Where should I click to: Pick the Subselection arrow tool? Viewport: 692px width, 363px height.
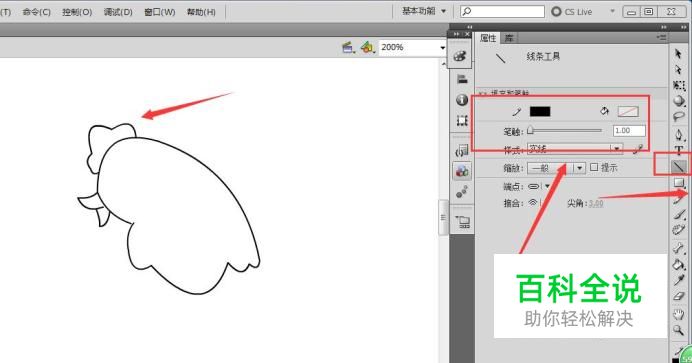tap(679, 70)
